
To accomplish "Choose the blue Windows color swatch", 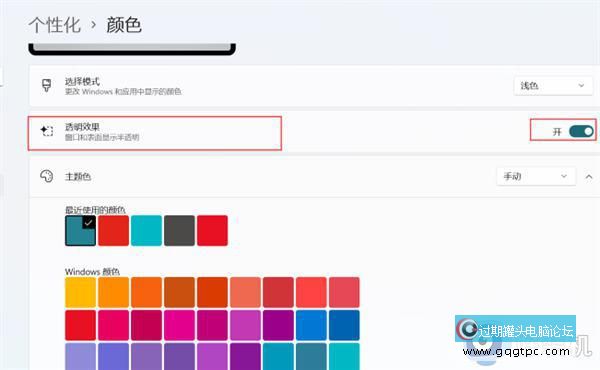I will (x=311, y=325).
